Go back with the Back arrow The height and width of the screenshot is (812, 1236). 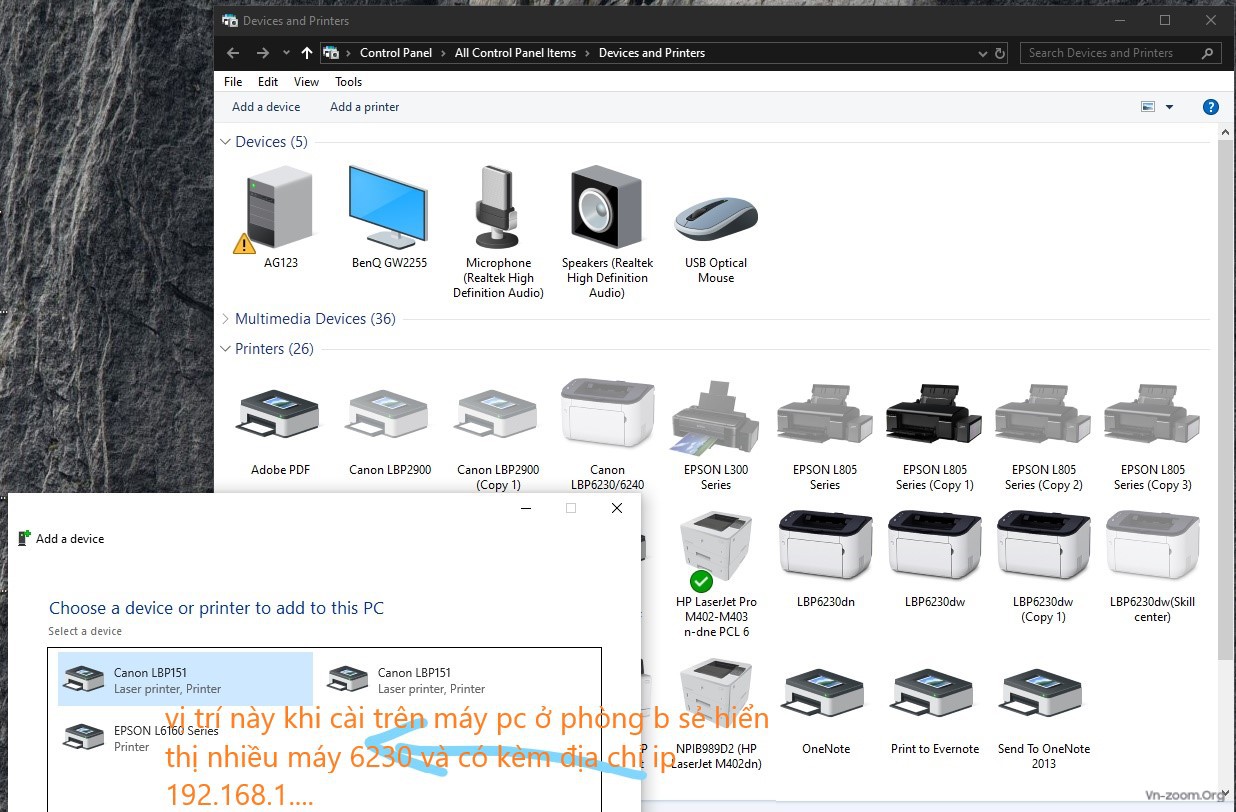(x=233, y=53)
